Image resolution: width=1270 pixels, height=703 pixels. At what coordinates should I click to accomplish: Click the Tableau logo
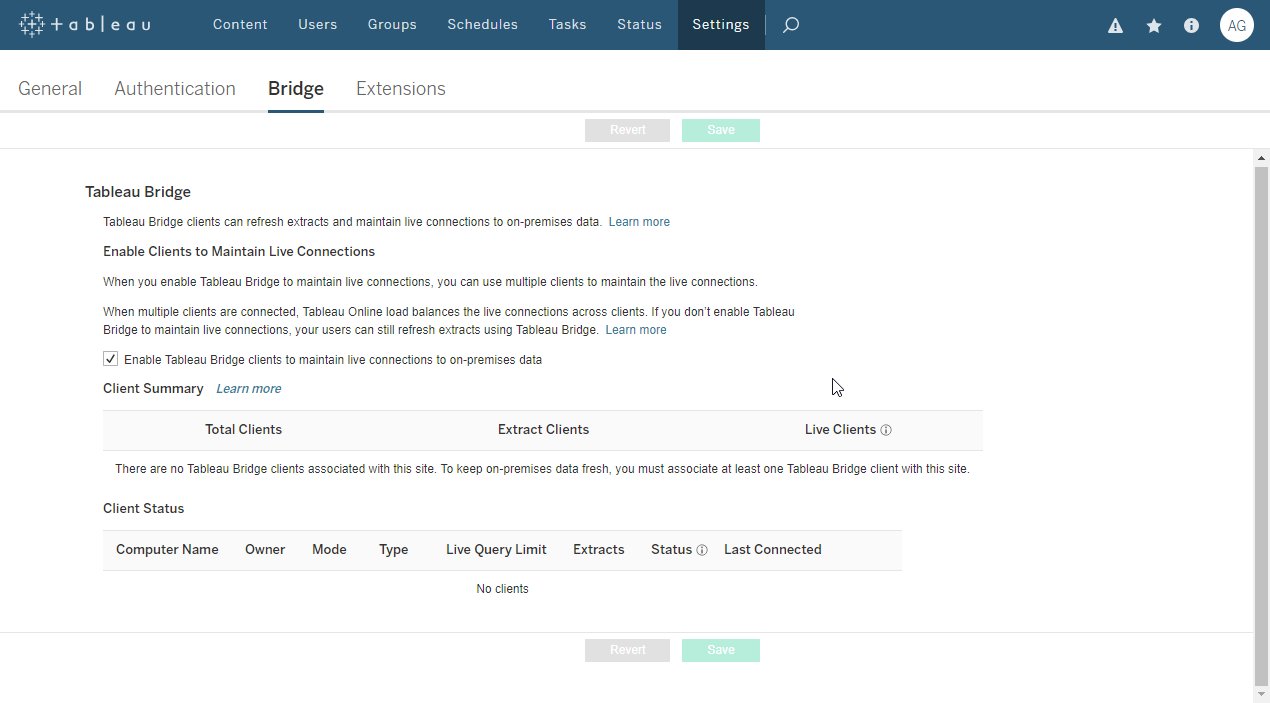click(84, 24)
